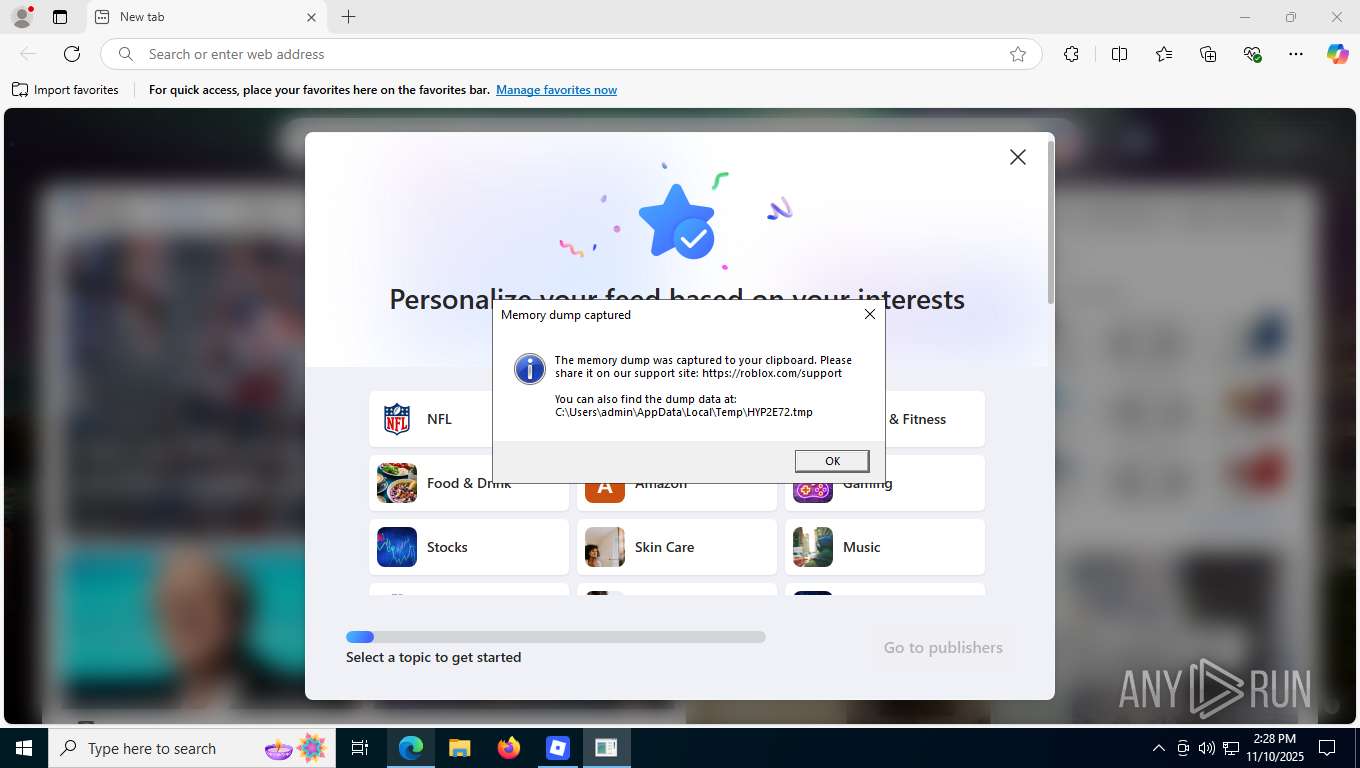Close the Memory dump captured dialog
The image size is (1360, 768).
coord(870,314)
